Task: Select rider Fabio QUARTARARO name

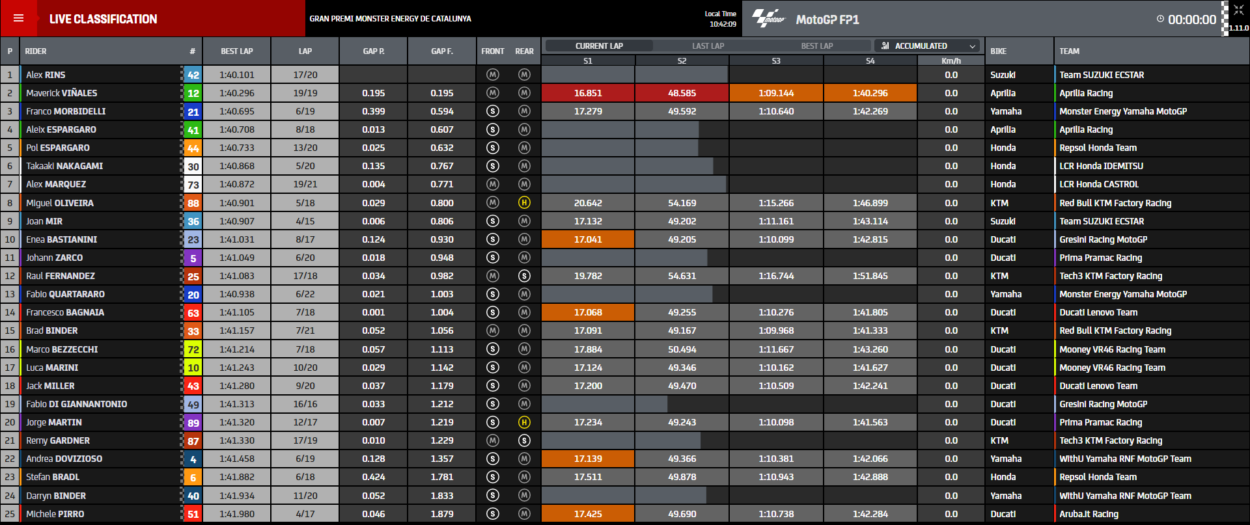Action: pyautogui.click(x=63, y=294)
